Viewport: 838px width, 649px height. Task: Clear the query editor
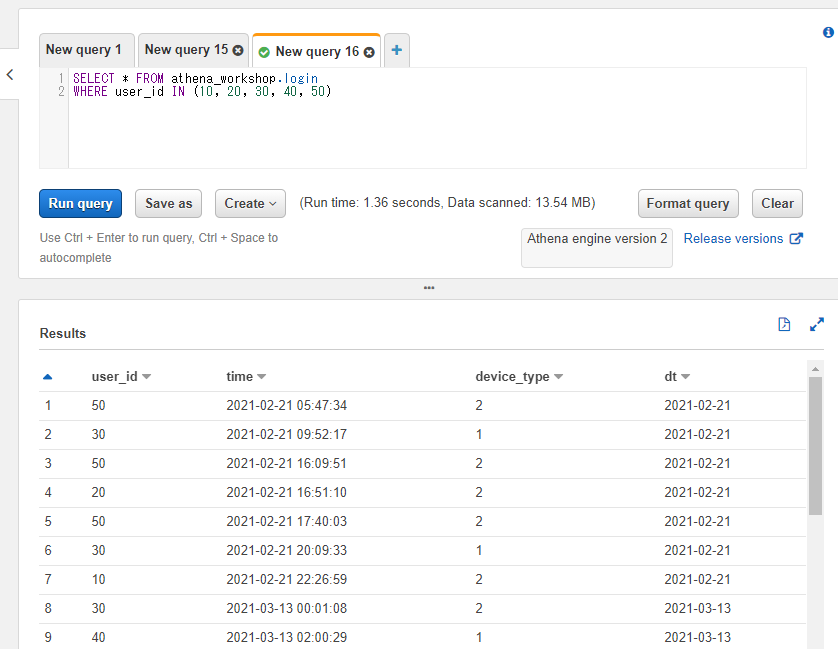point(777,204)
